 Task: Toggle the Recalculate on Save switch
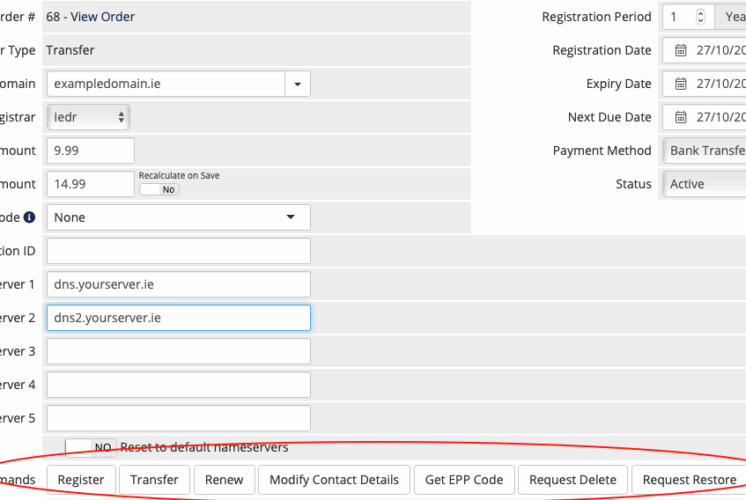(x=159, y=189)
